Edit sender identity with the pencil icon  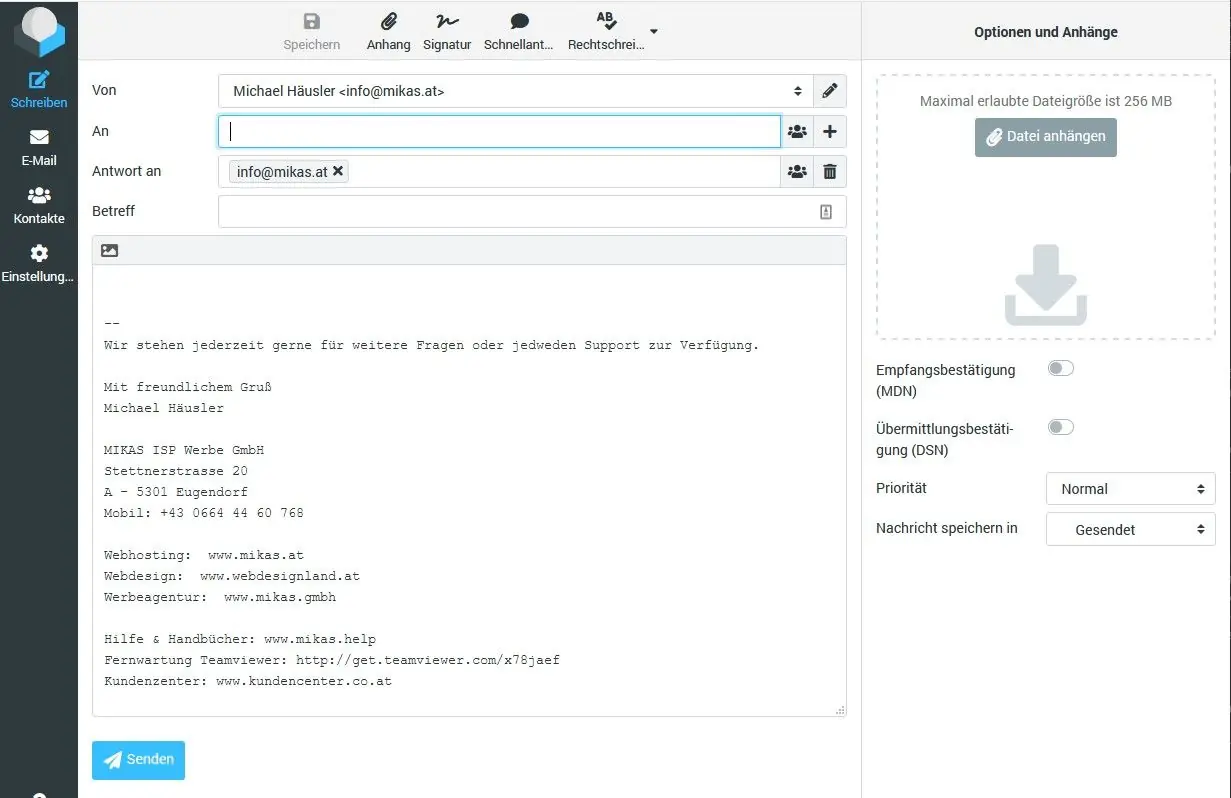830,90
